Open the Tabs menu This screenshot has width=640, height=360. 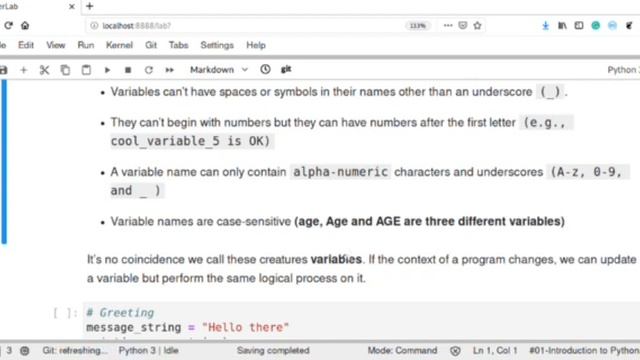178,45
